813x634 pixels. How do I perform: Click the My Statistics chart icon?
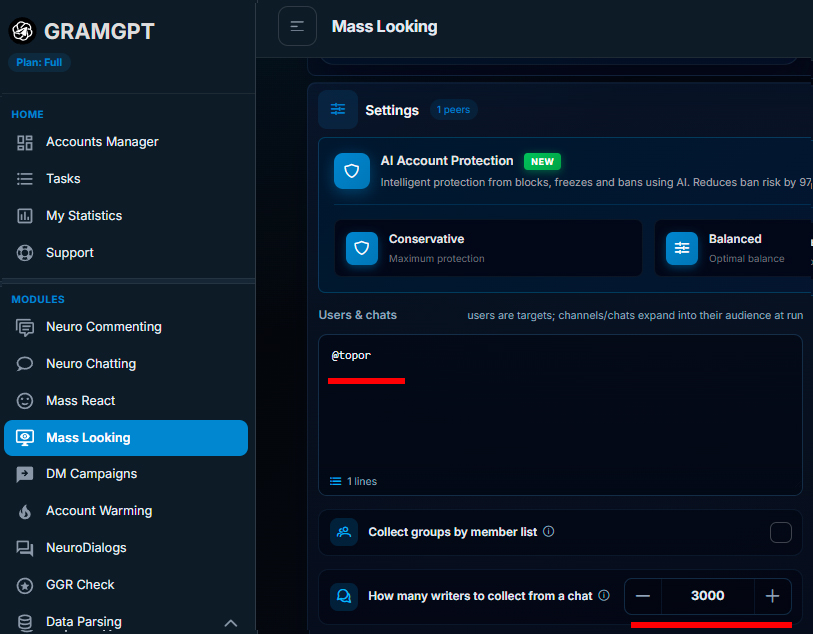point(25,216)
